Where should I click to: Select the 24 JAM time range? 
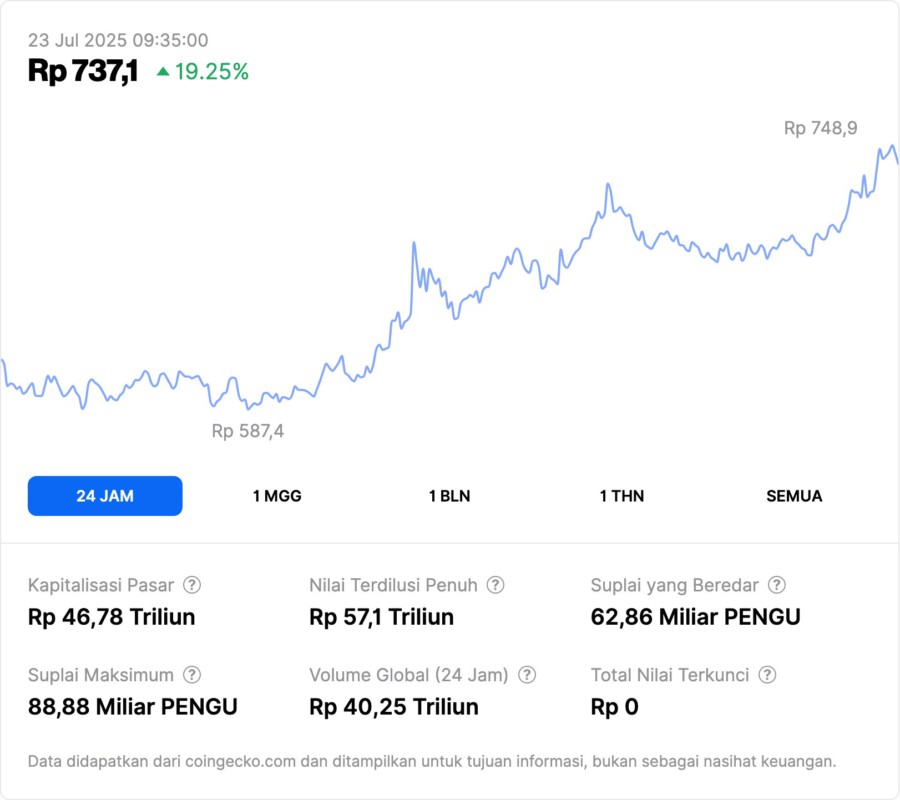click(x=105, y=496)
